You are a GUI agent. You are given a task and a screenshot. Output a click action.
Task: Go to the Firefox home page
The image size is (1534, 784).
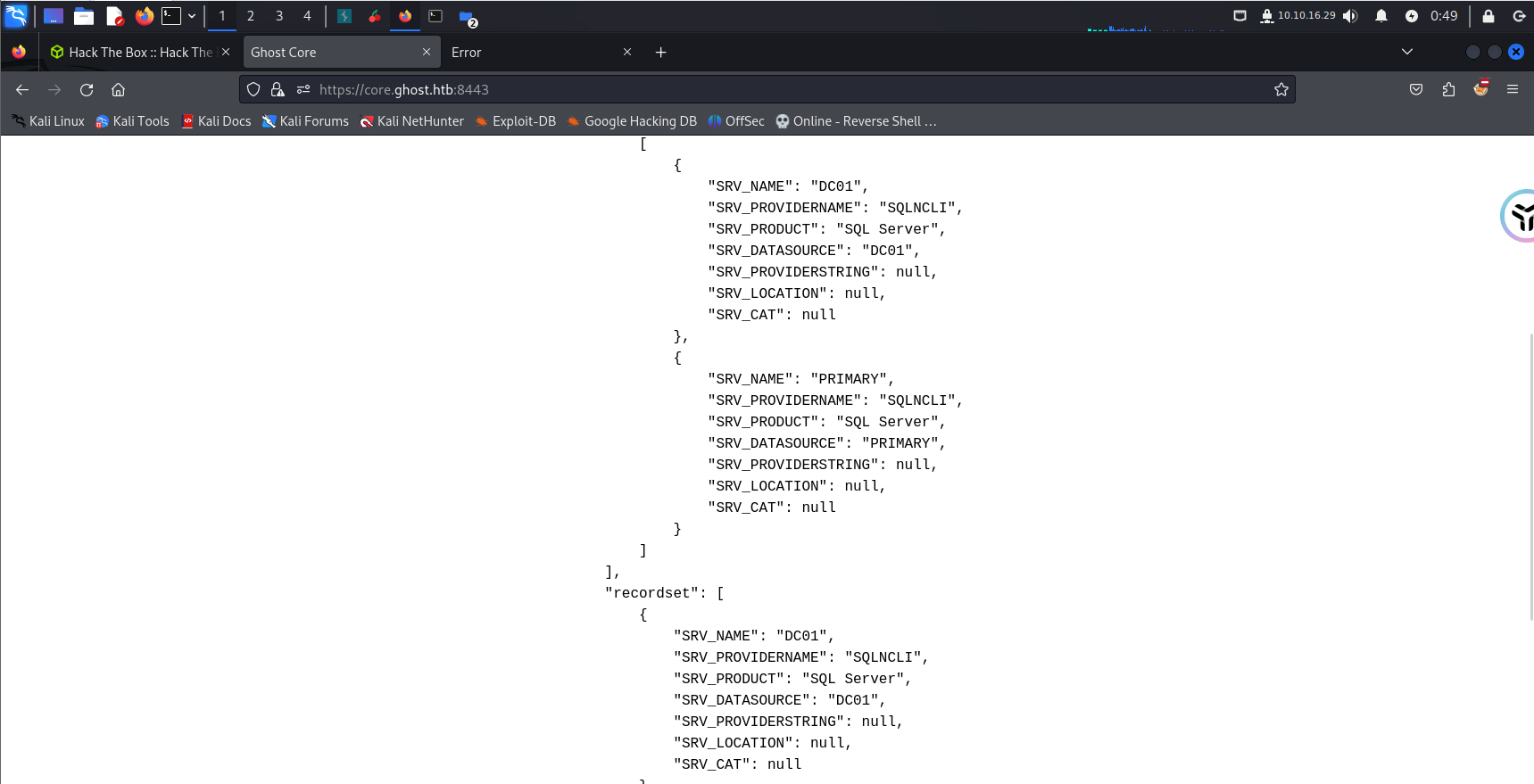118,89
